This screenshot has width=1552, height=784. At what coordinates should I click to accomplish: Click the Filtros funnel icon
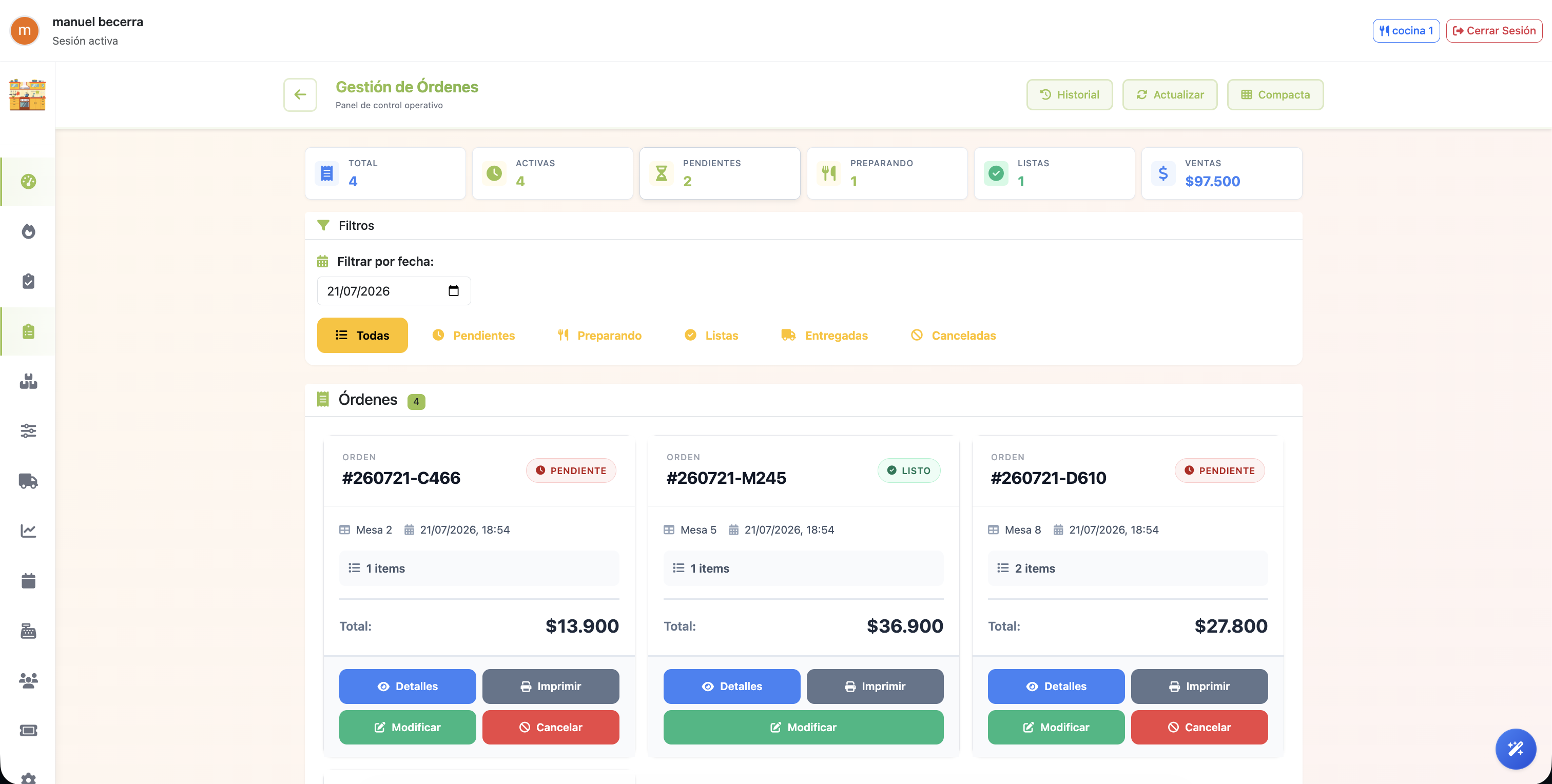point(323,225)
